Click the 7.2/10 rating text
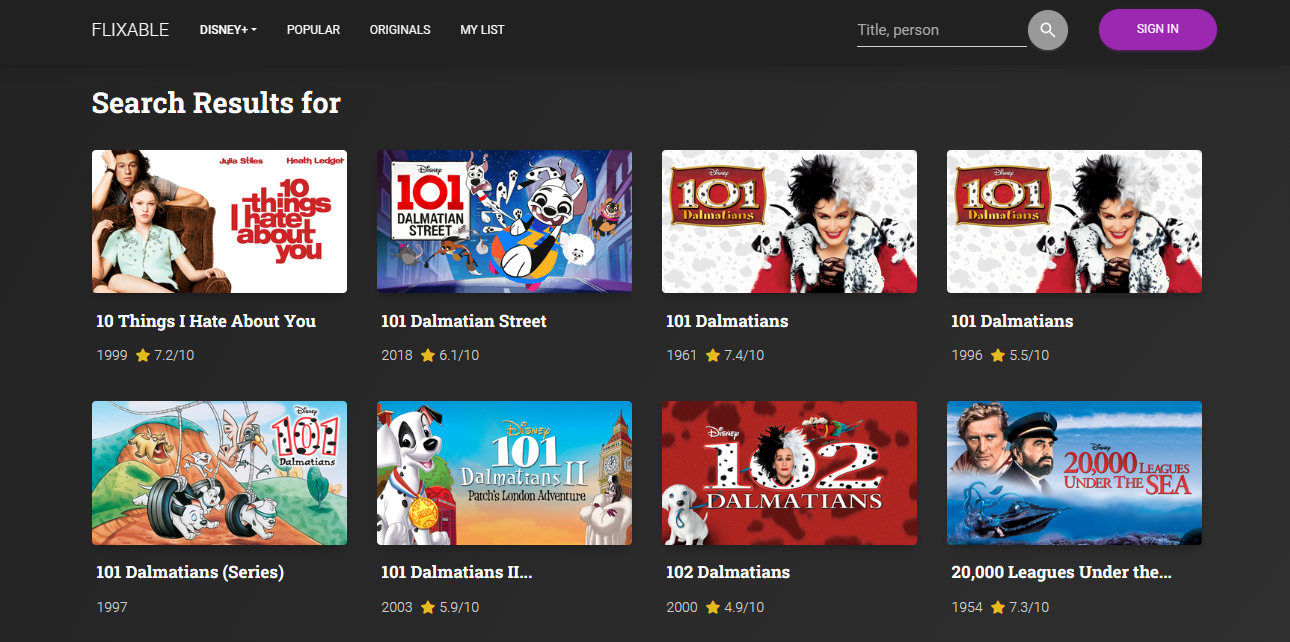Image resolution: width=1290 pixels, height=642 pixels. point(174,355)
